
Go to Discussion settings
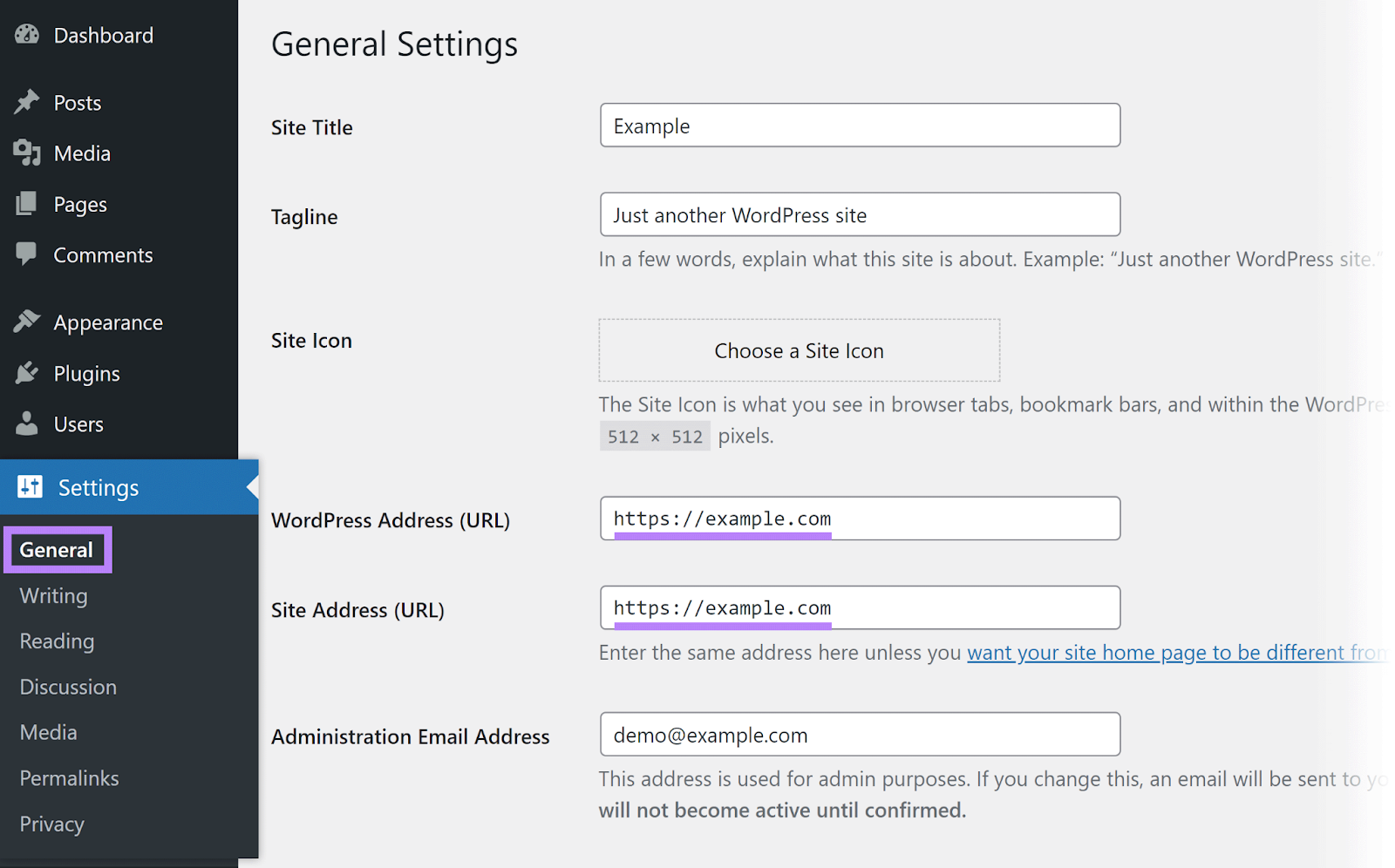(x=67, y=687)
